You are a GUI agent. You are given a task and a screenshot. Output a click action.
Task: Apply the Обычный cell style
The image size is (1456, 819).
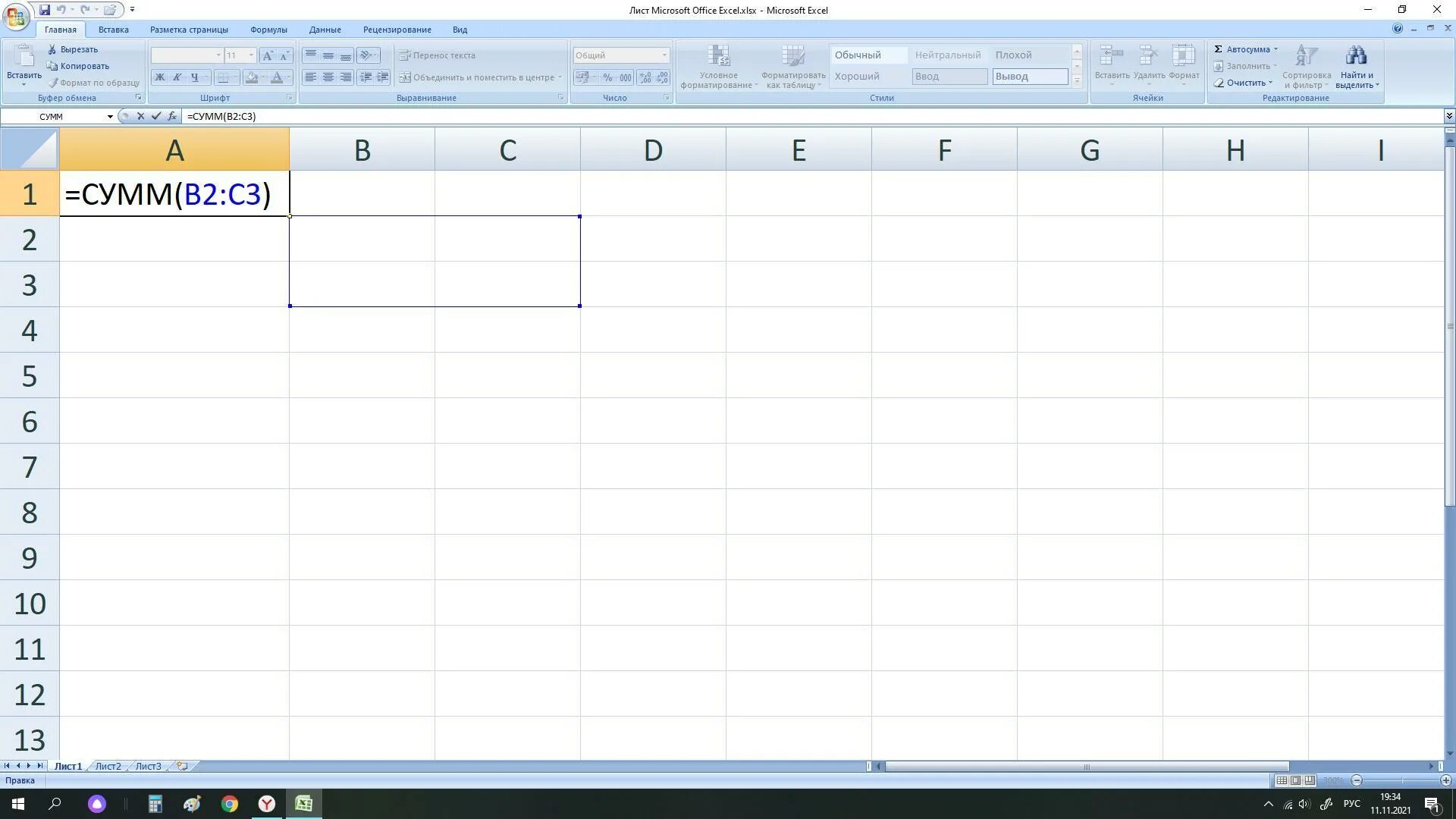click(x=869, y=55)
